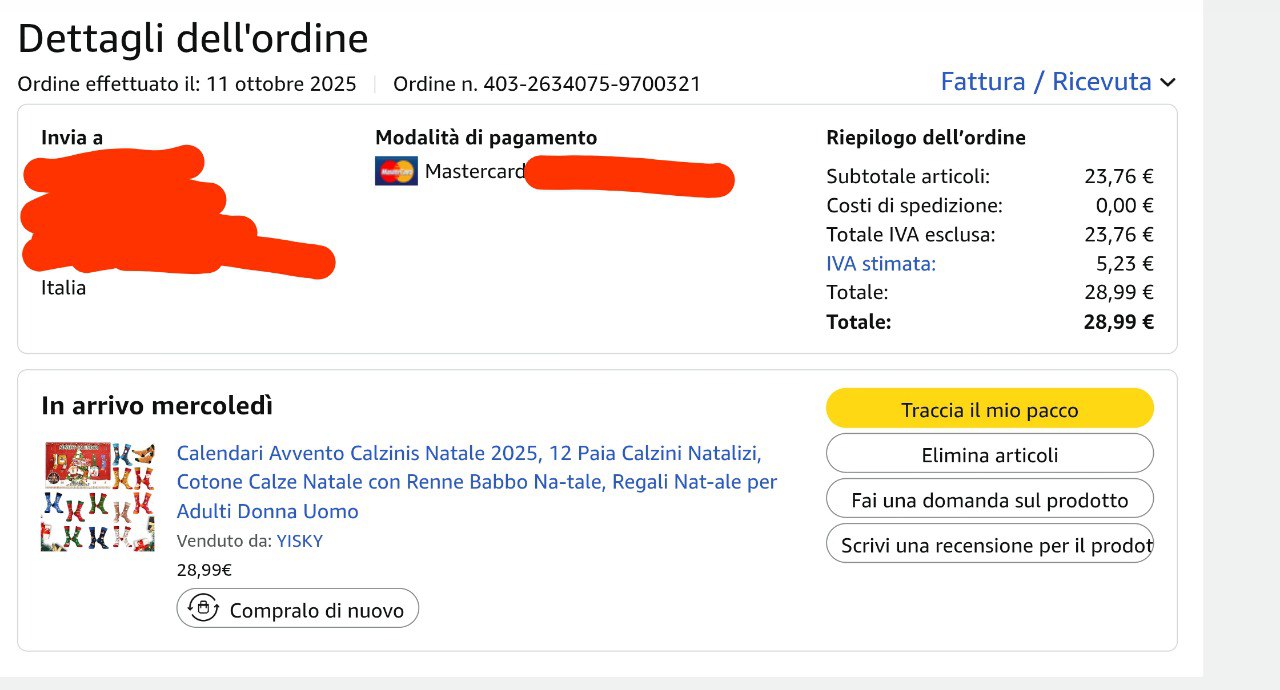The width and height of the screenshot is (1280, 690).
Task: Click the order date 11 ottobre 2025
Action: 281,84
